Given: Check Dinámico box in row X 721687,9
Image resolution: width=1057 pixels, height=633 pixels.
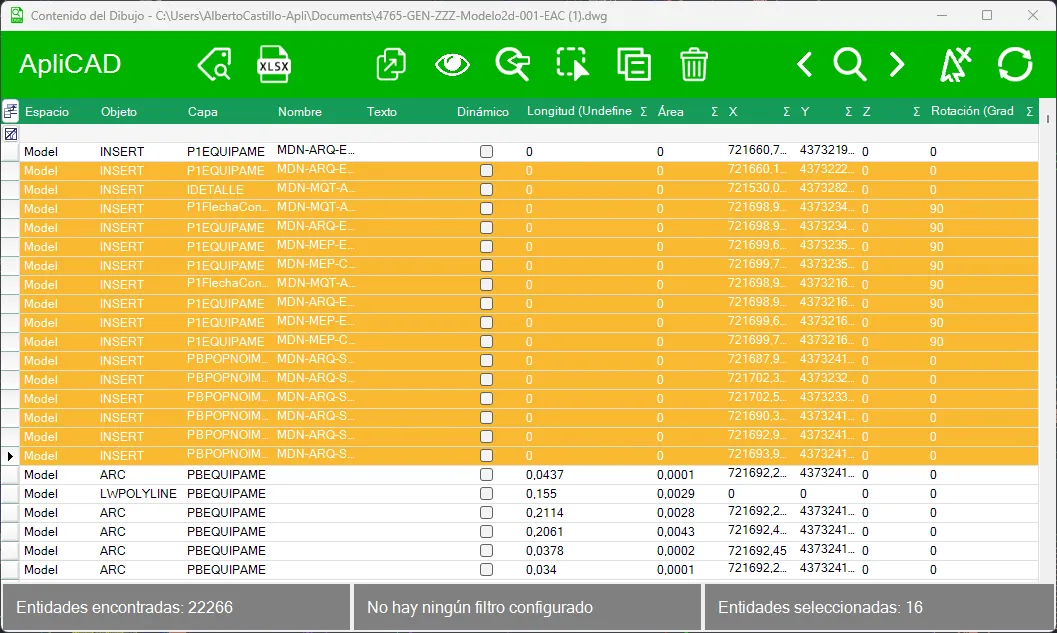Looking at the screenshot, I should click(486, 361).
